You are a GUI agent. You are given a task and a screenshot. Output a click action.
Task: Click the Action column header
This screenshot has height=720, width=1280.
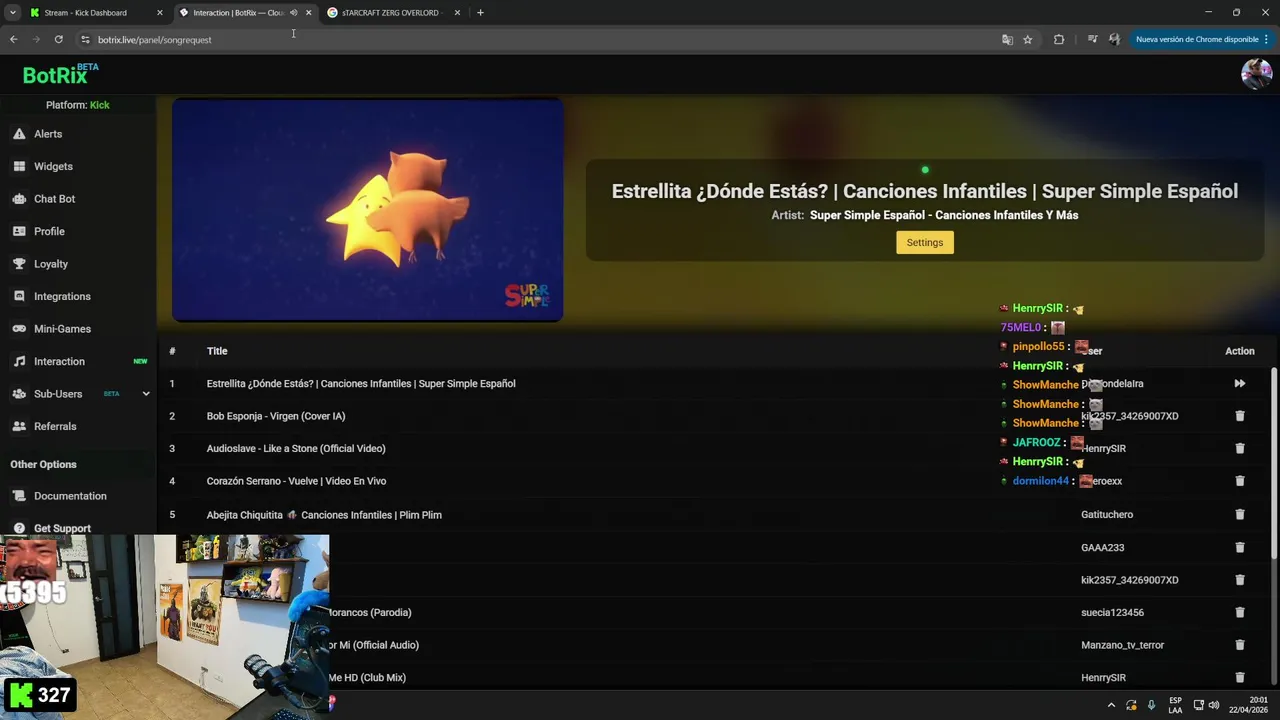pyautogui.click(x=1240, y=351)
